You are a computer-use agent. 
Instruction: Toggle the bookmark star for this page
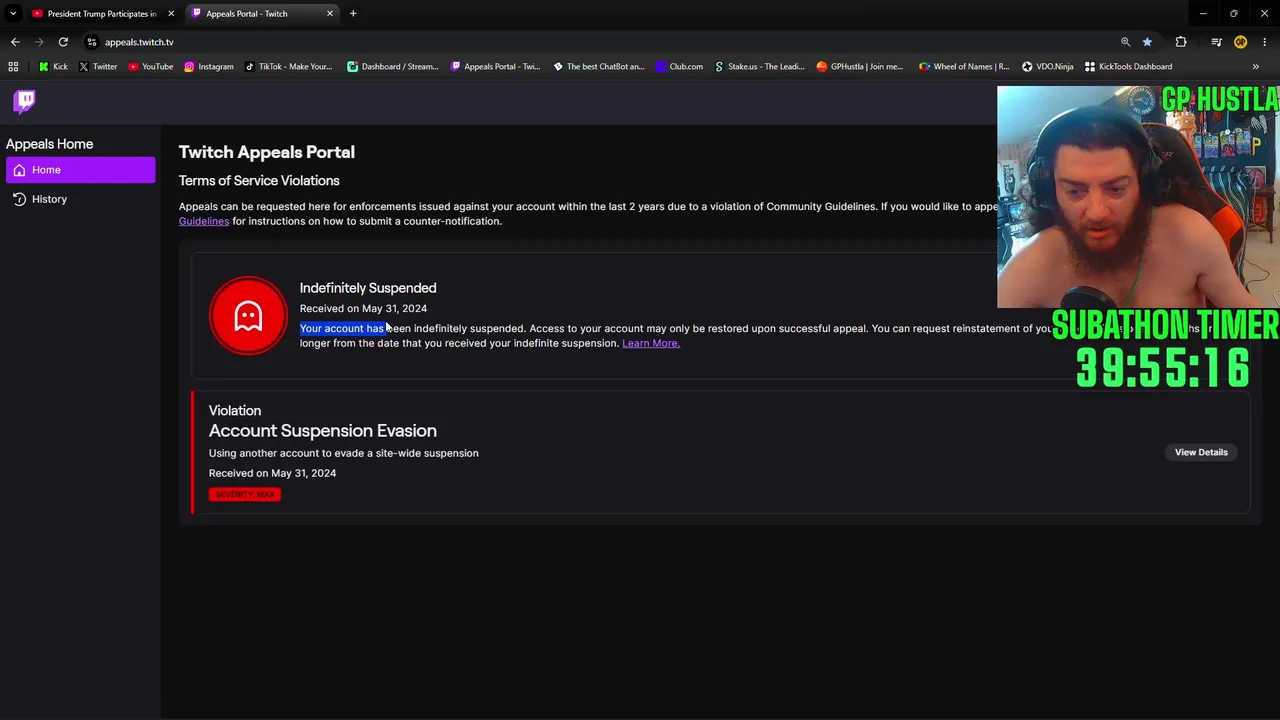tap(1147, 42)
